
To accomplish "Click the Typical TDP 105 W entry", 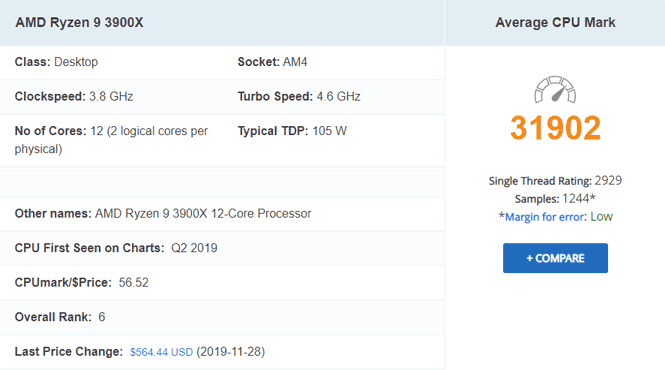I will (292, 131).
